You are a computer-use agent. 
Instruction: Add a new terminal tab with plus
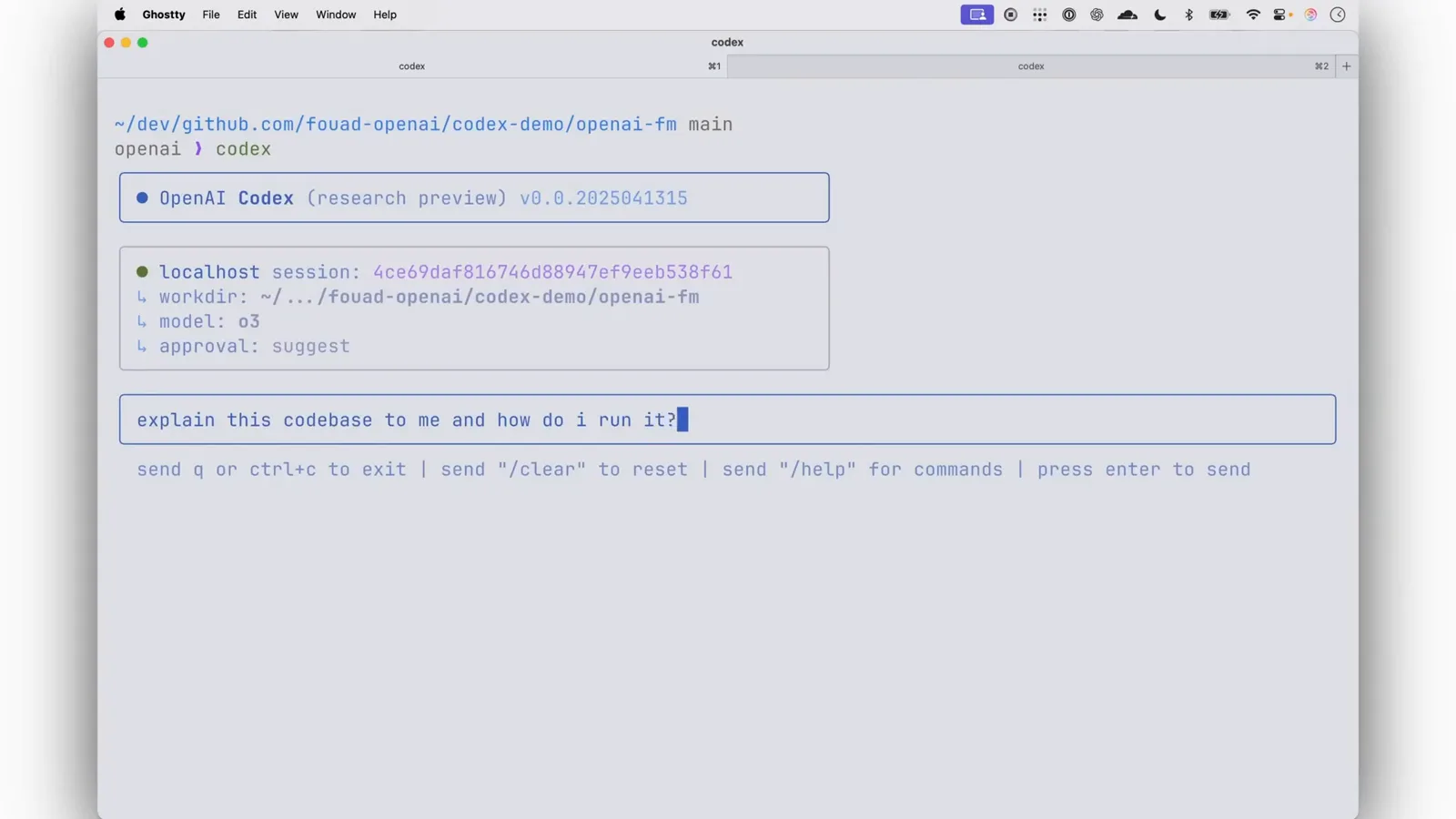[x=1347, y=66]
